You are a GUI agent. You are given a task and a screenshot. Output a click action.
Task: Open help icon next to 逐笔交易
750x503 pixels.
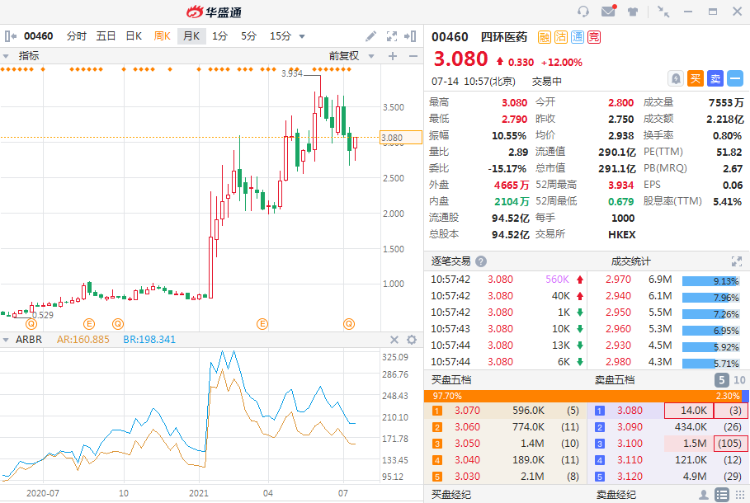(x=481, y=262)
